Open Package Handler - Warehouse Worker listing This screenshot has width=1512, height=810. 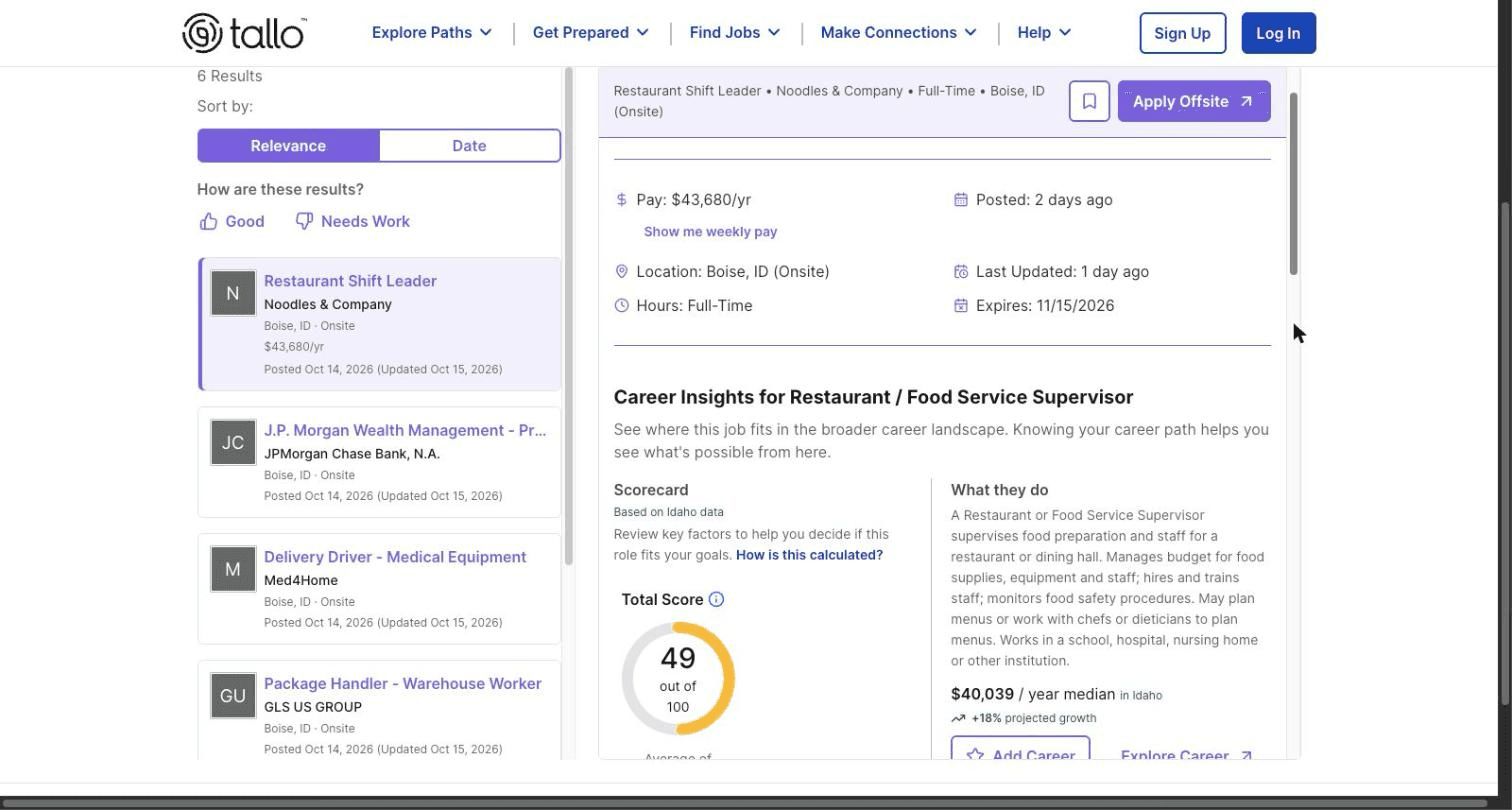pyautogui.click(x=403, y=684)
